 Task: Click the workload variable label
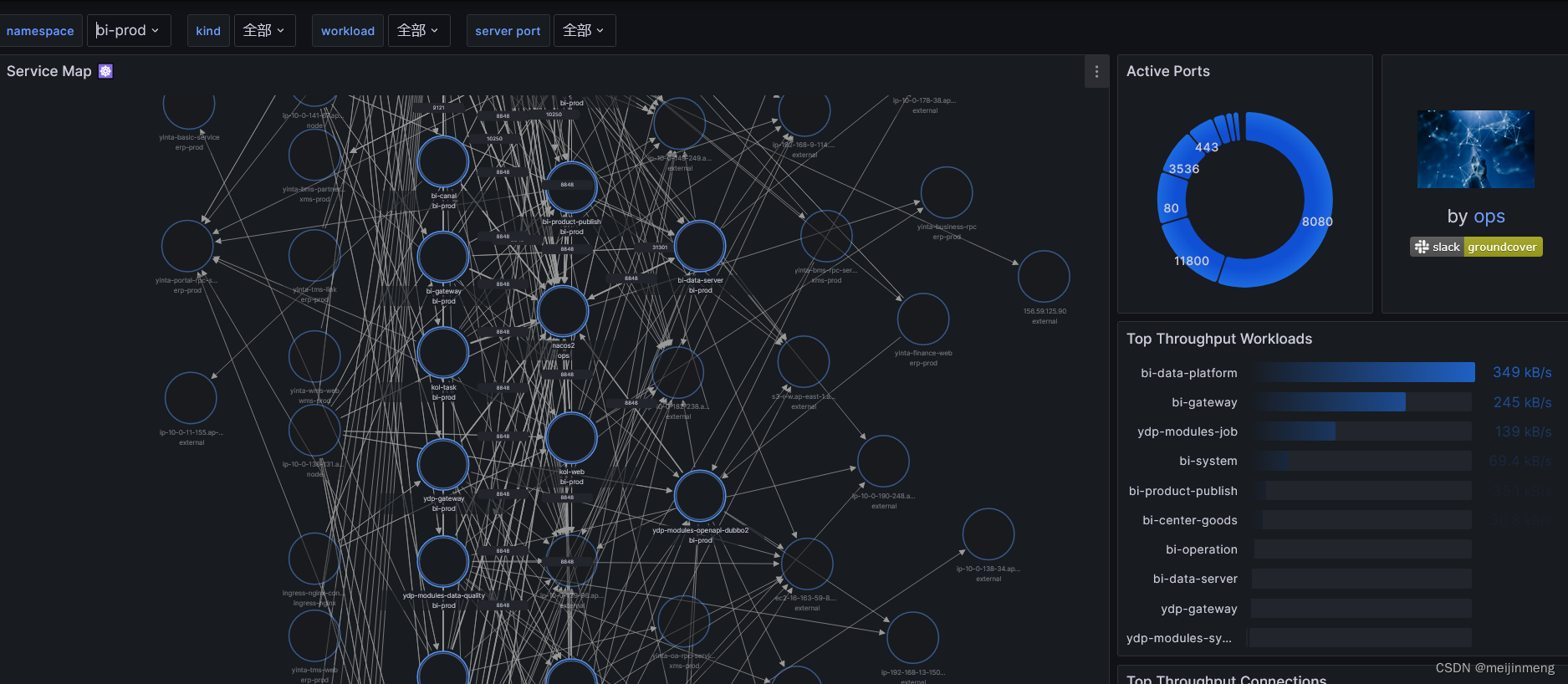(348, 31)
